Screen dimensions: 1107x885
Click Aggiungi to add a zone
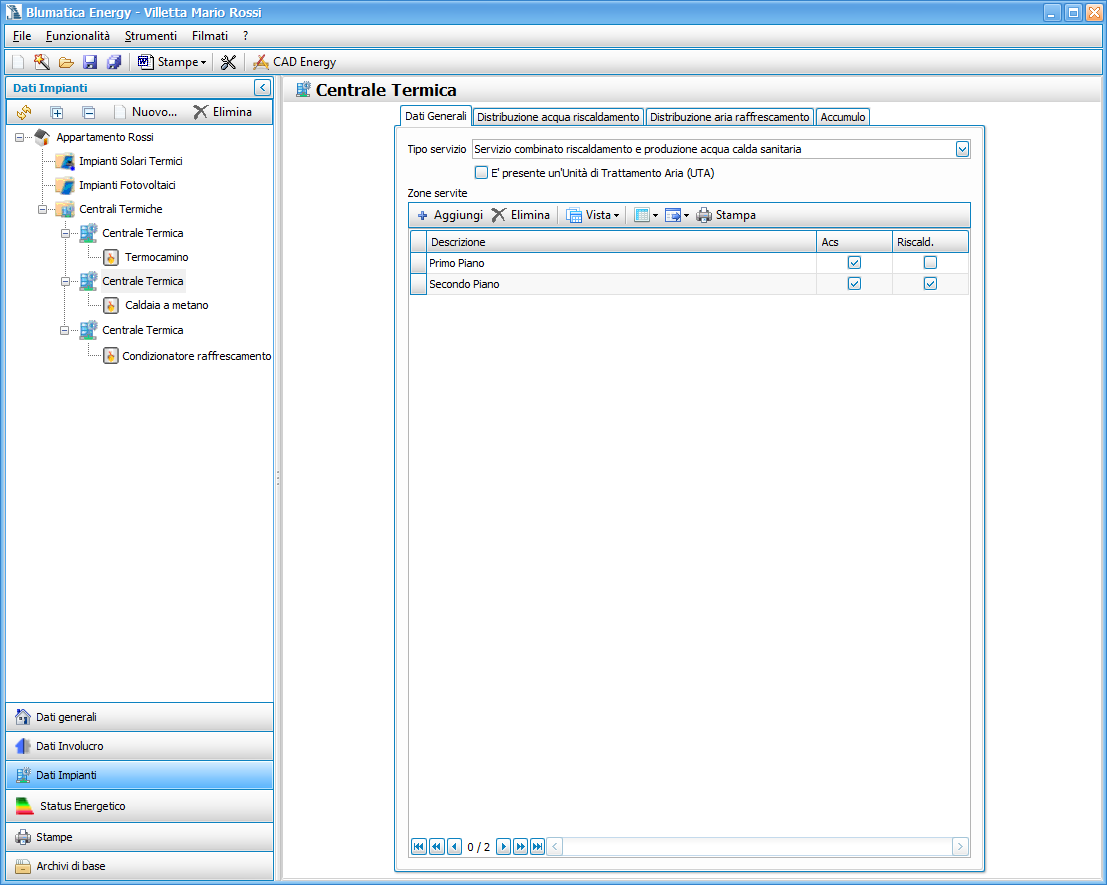[x=449, y=215]
